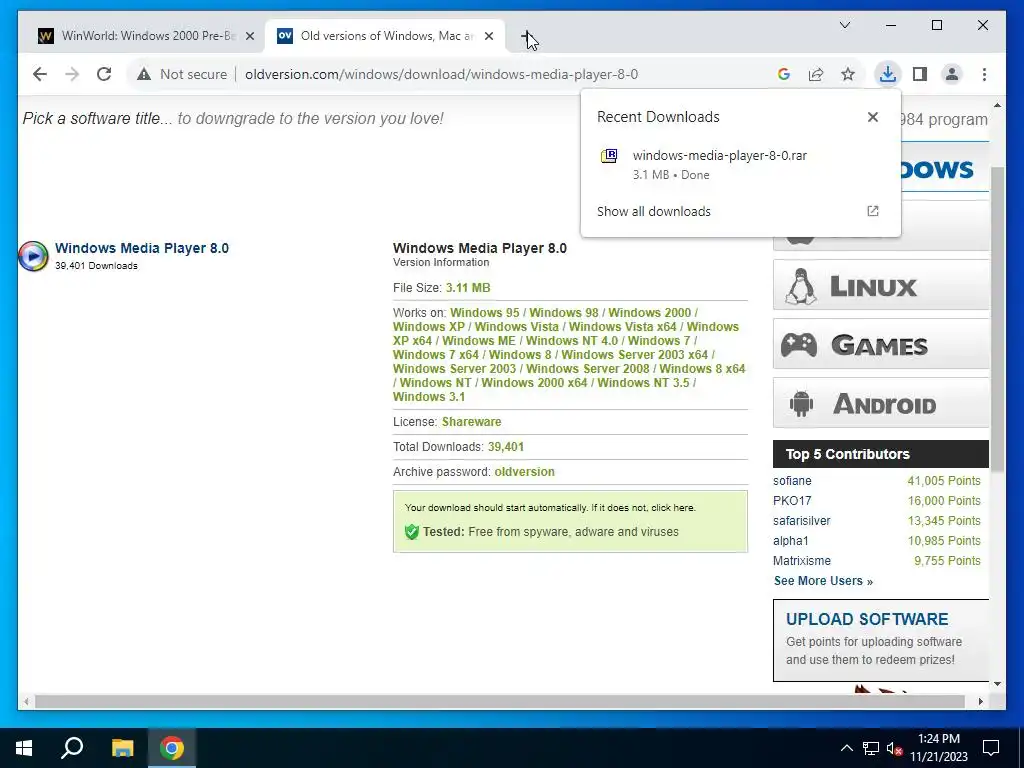
Task: Click the Android robot icon
Action: tap(801, 404)
